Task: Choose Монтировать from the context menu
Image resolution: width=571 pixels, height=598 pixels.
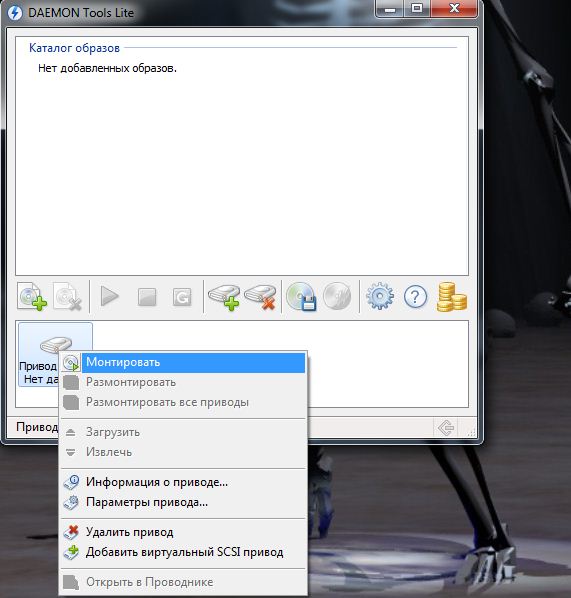Action: (183, 362)
